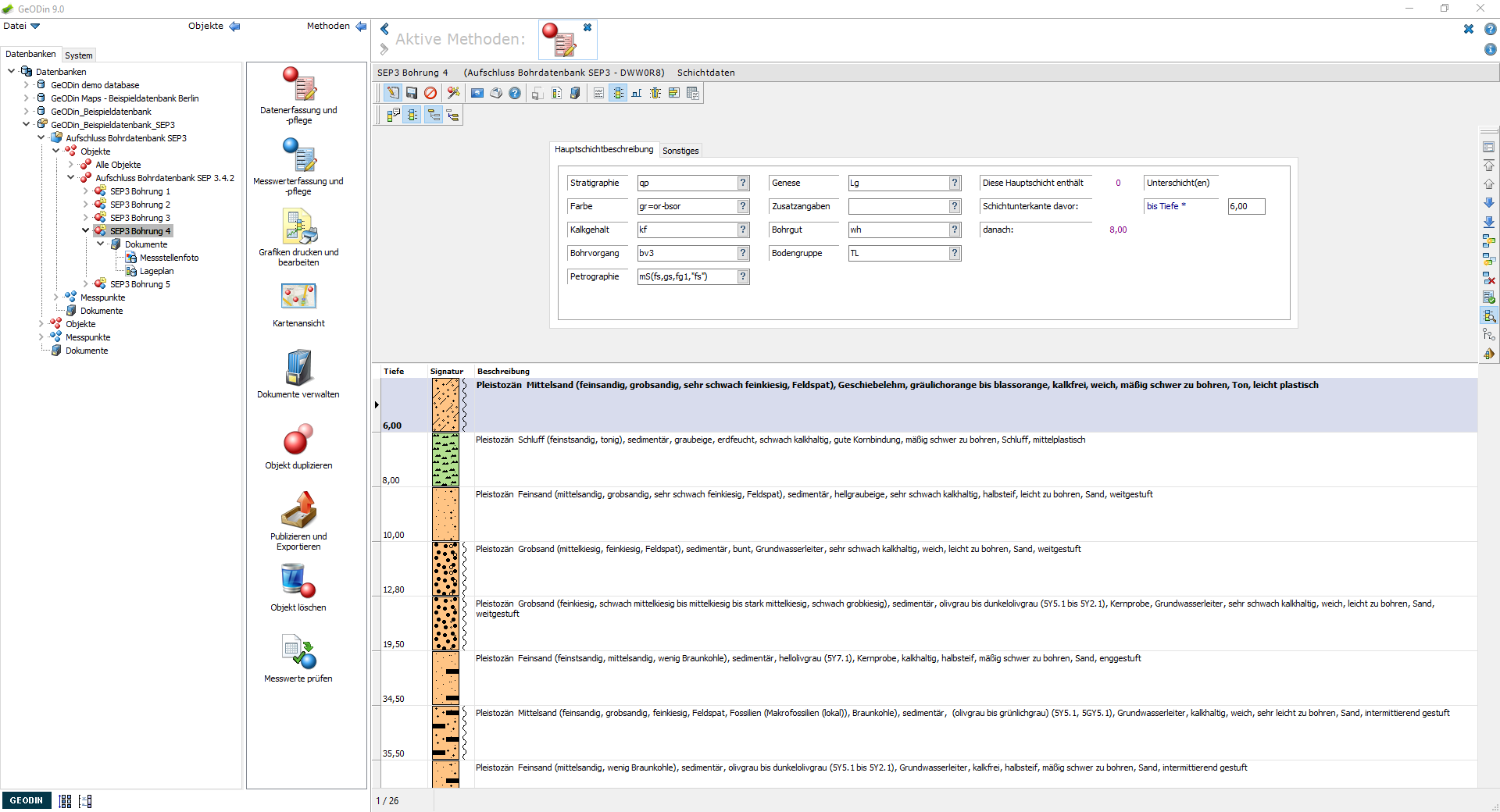Open Messwerterfassung und -pflege method
The image size is (1500, 812).
click(298, 166)
